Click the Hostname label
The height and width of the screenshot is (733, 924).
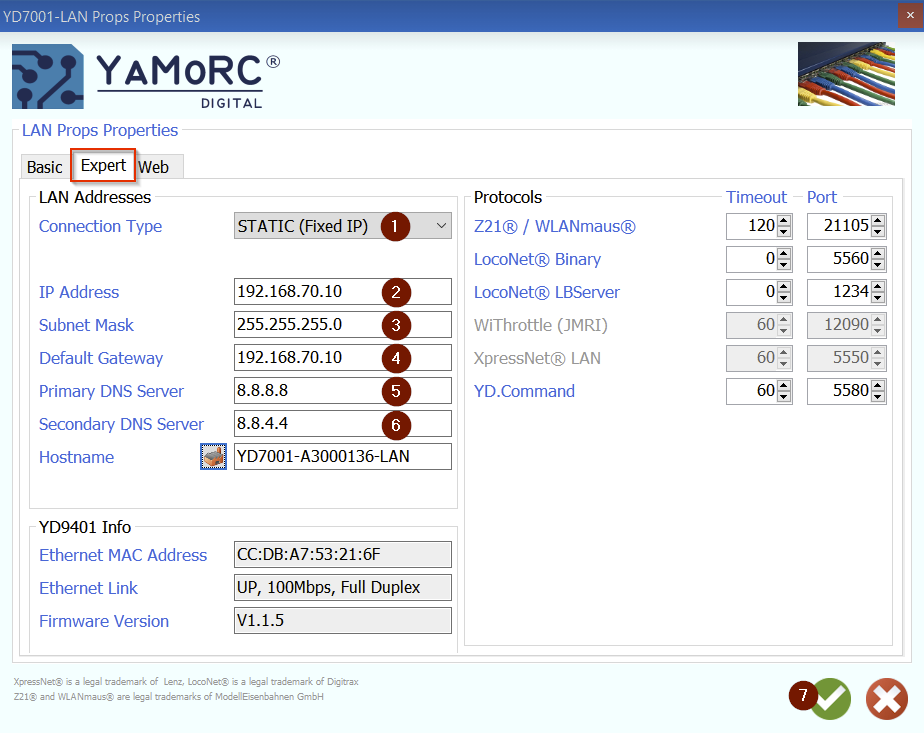[77, 457]
